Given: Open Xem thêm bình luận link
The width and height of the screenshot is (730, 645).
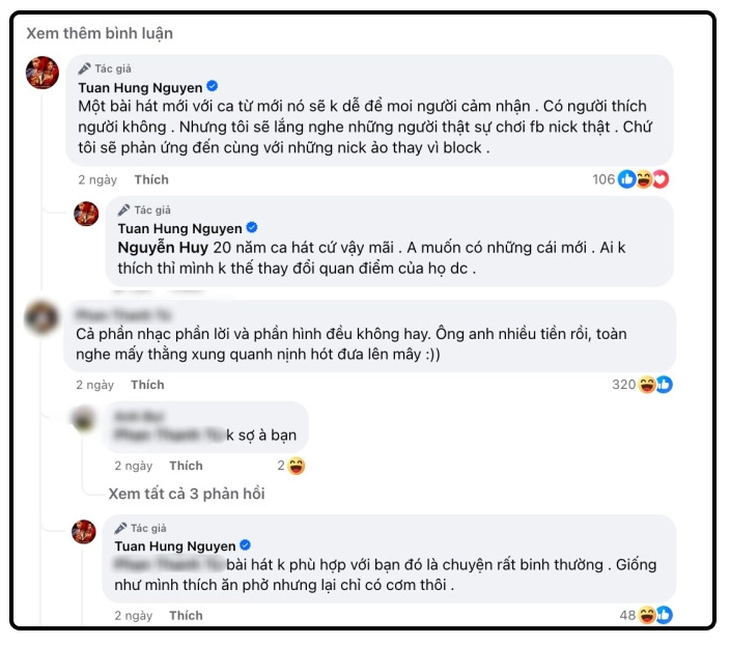Looking at the screenshot, I should [100, 34].
